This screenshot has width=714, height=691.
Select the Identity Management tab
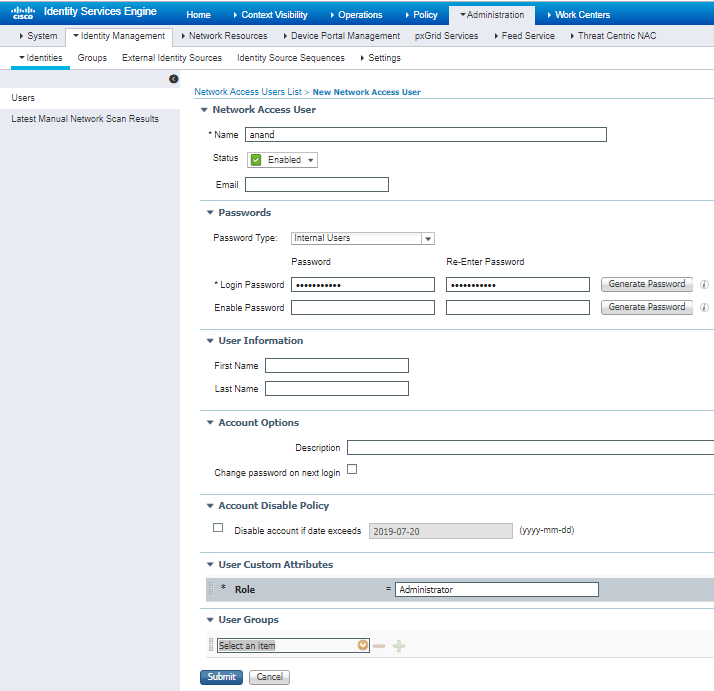point(119,36)
